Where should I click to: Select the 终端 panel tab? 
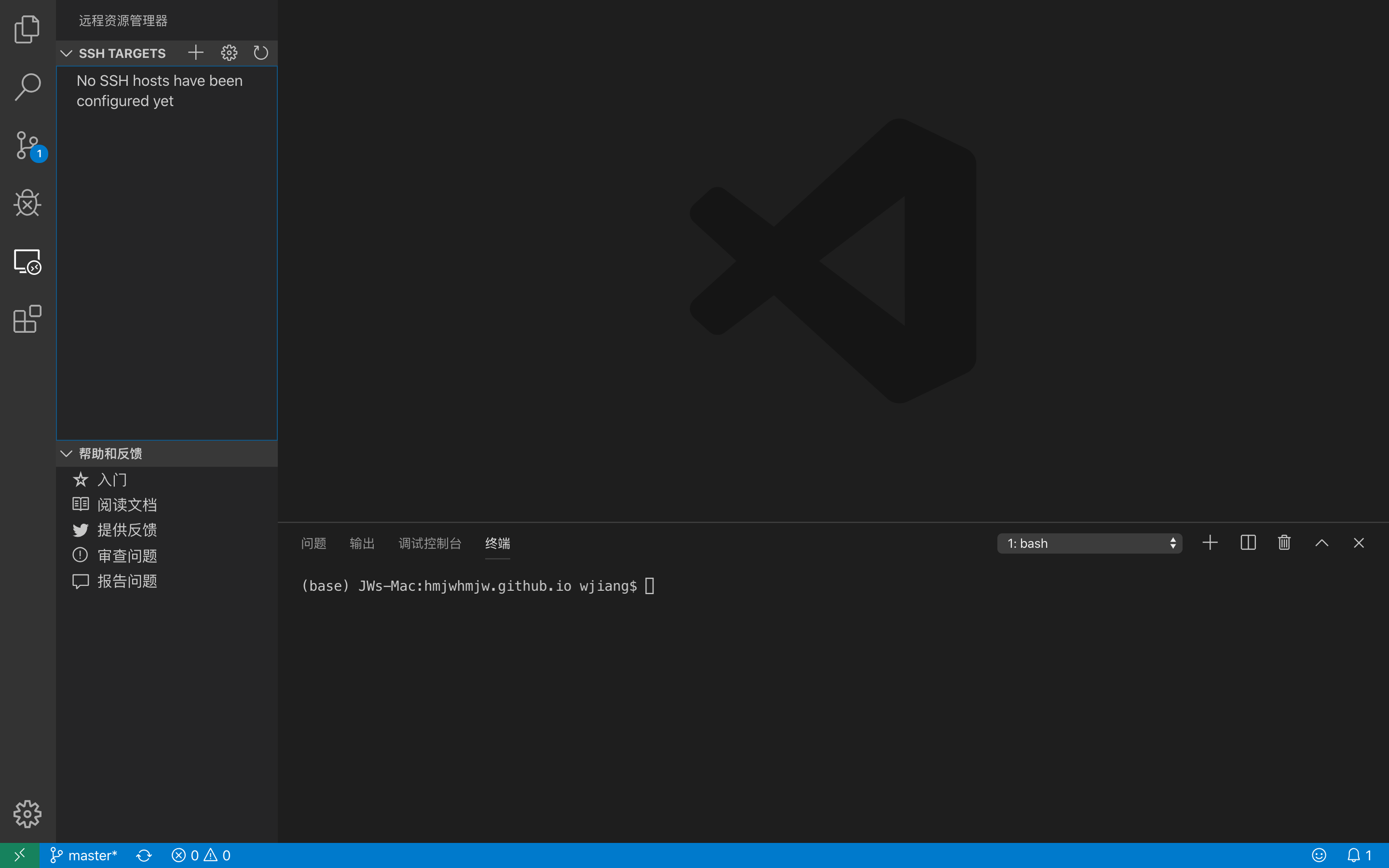point(498,543)
